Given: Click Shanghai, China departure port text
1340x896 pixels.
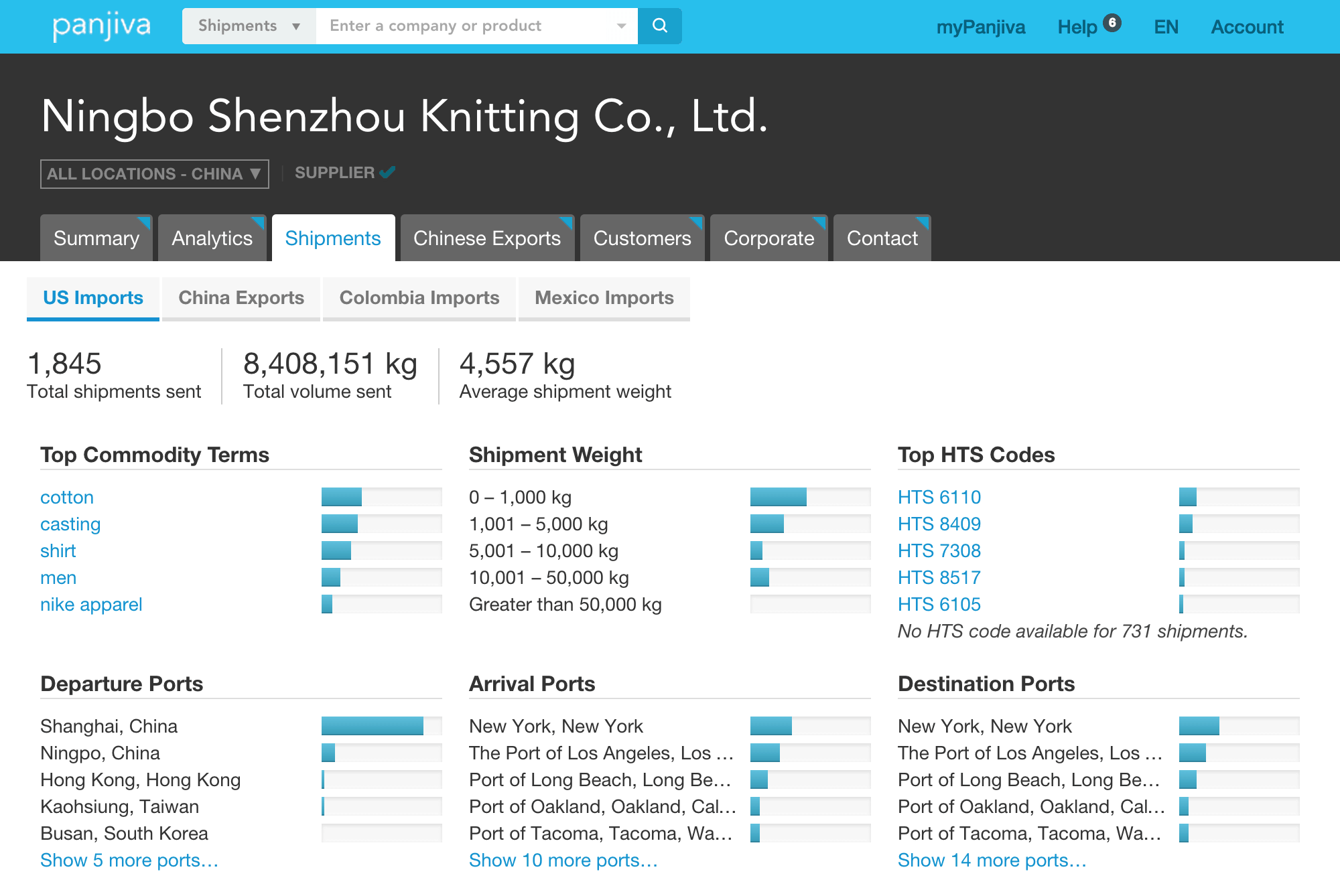Looking at the screenshot, I should point(109,726).
